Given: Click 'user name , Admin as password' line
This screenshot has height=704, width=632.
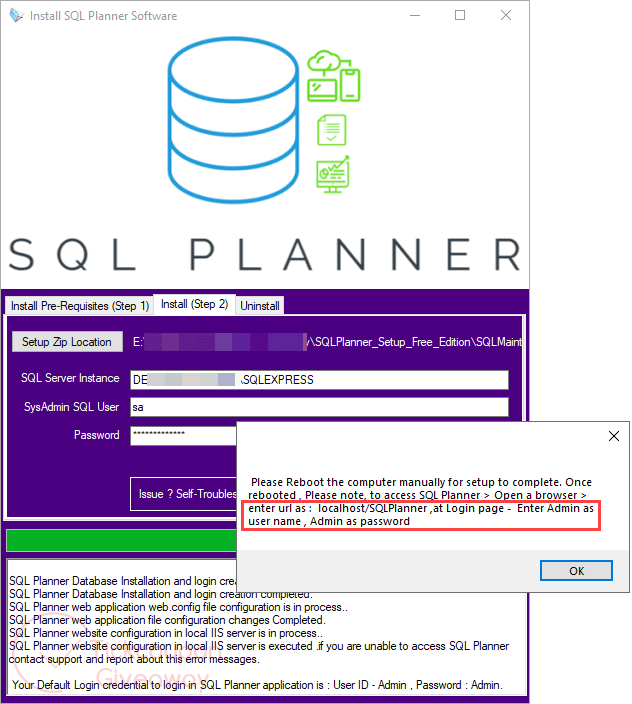Looking at the screenshot, I should coord(329,521).
